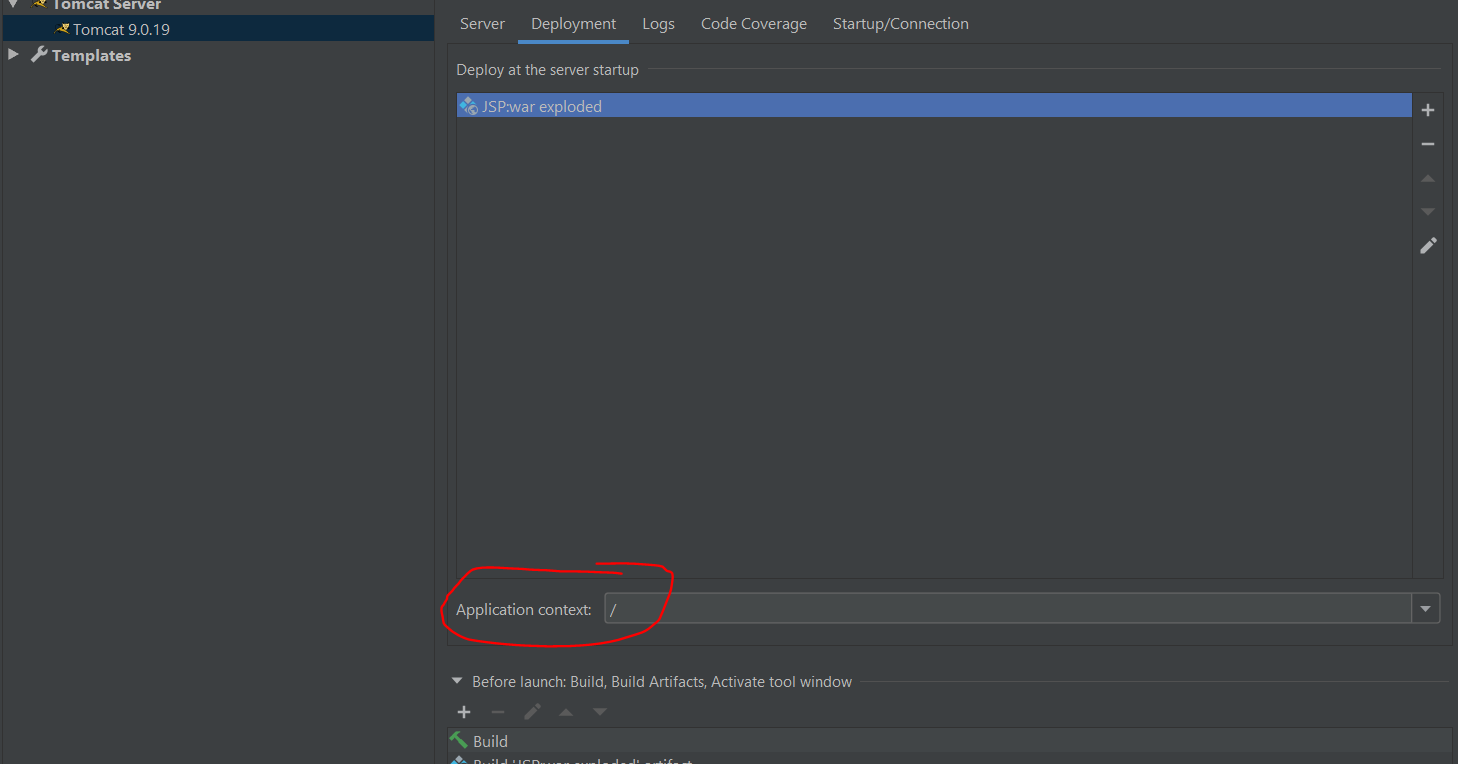Move artifact up in deployment list

(x=1428, y=178)
